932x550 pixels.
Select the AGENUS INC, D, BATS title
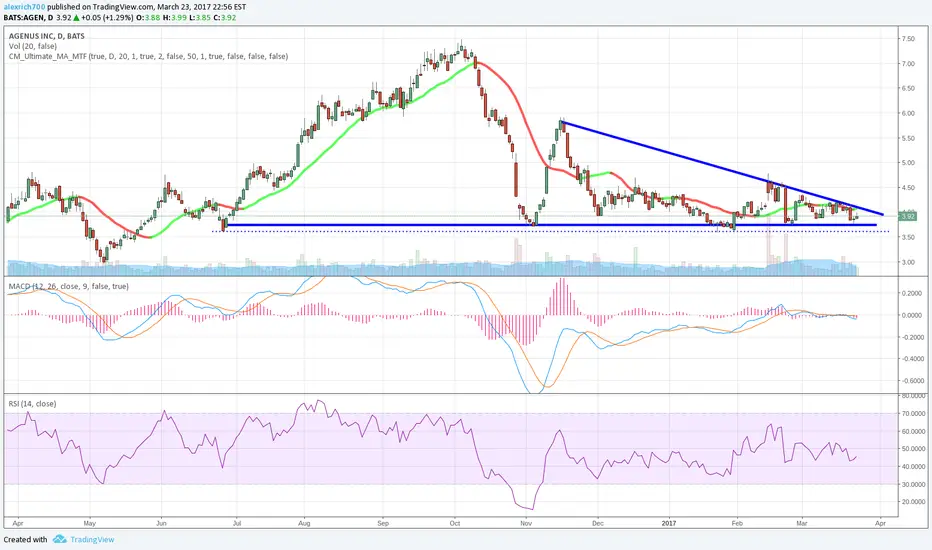(46, 36)
